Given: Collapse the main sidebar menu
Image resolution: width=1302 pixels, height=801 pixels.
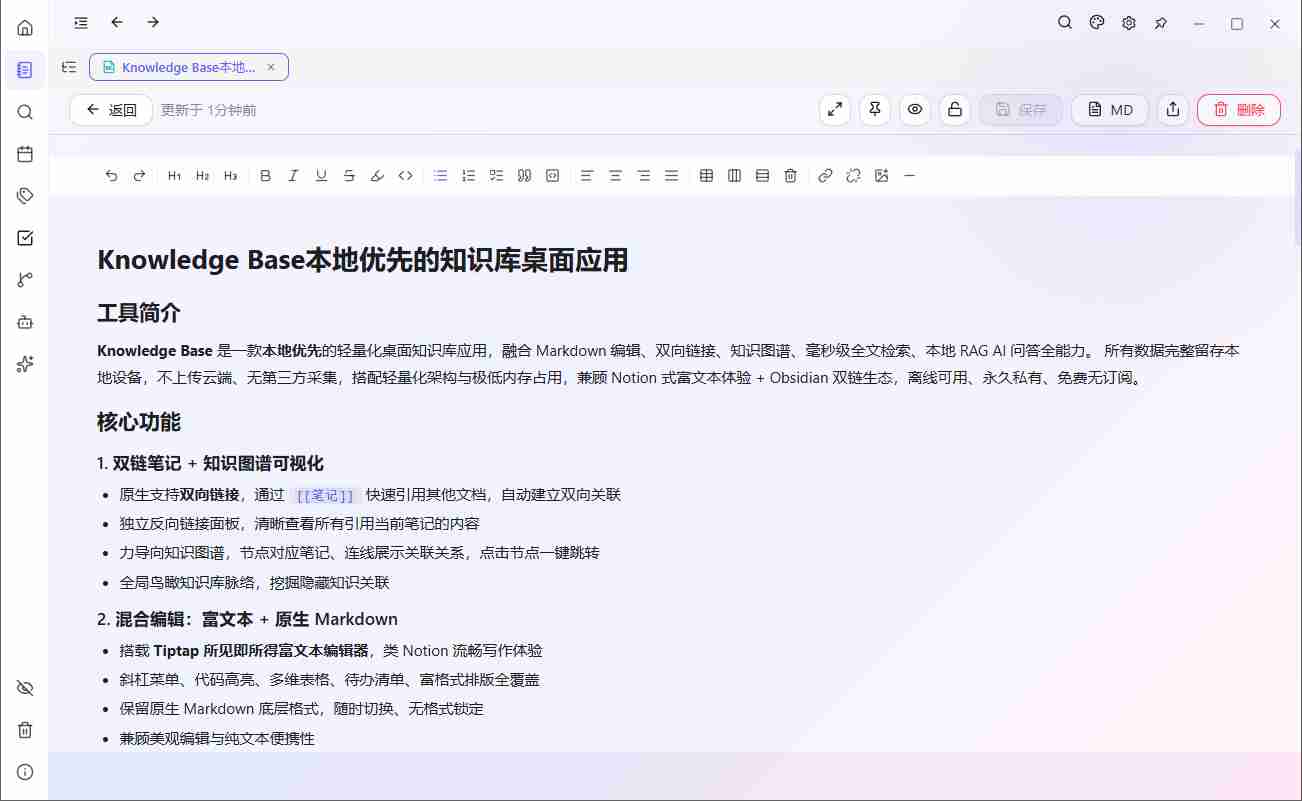Looking at the screenshot, I should [81, 22].
